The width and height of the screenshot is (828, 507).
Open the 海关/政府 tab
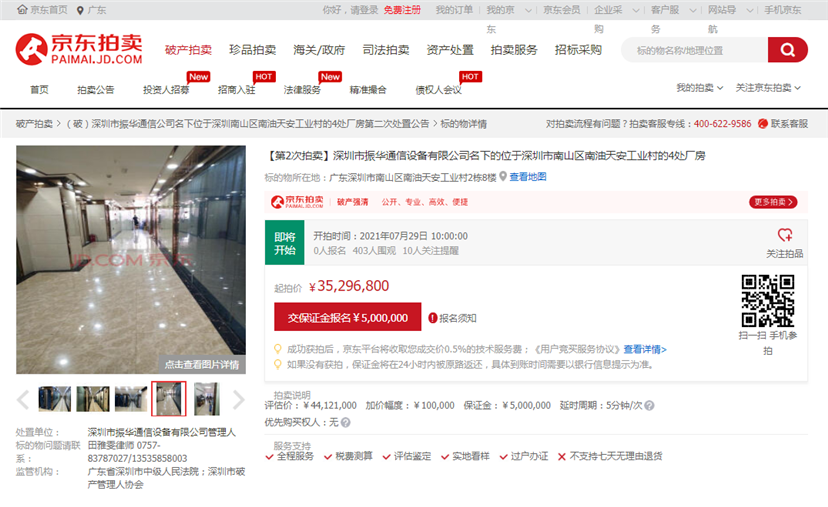(x=319, y=50)
